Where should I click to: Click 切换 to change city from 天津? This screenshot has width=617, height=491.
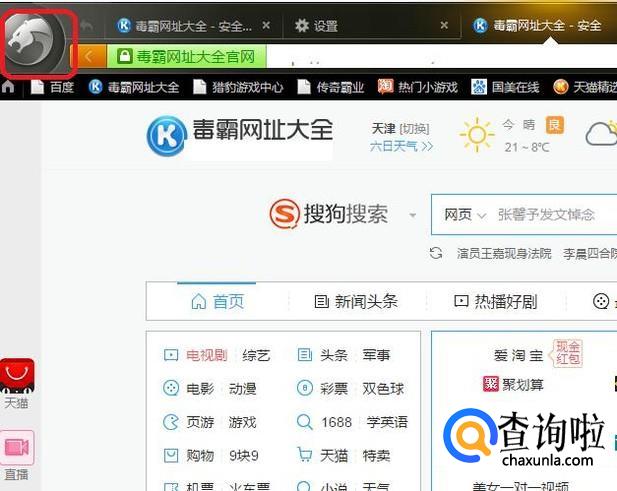click(415, 129)
